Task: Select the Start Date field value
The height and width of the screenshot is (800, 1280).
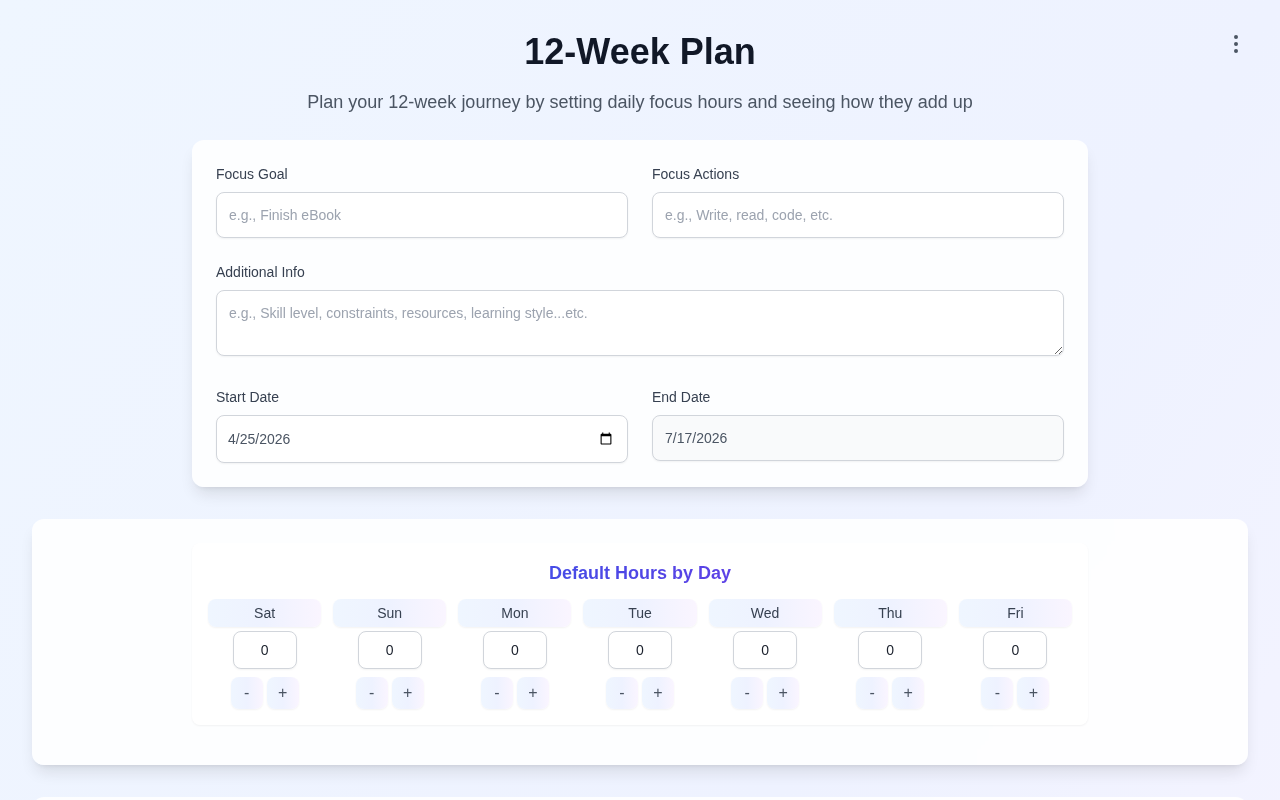Action: [400, 439]
